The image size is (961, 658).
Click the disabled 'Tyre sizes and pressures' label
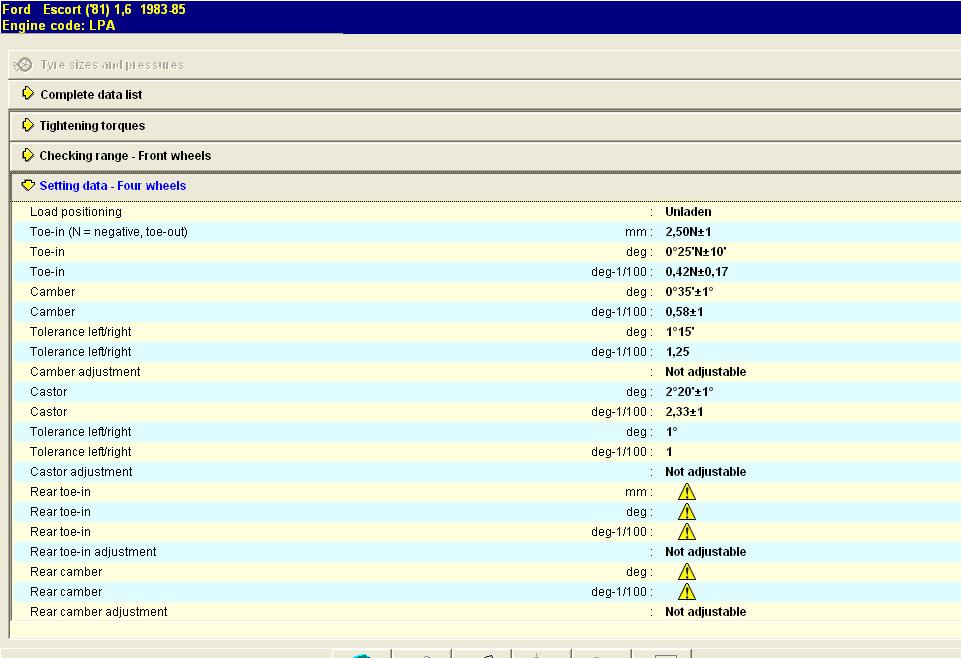tap(112, 65)
